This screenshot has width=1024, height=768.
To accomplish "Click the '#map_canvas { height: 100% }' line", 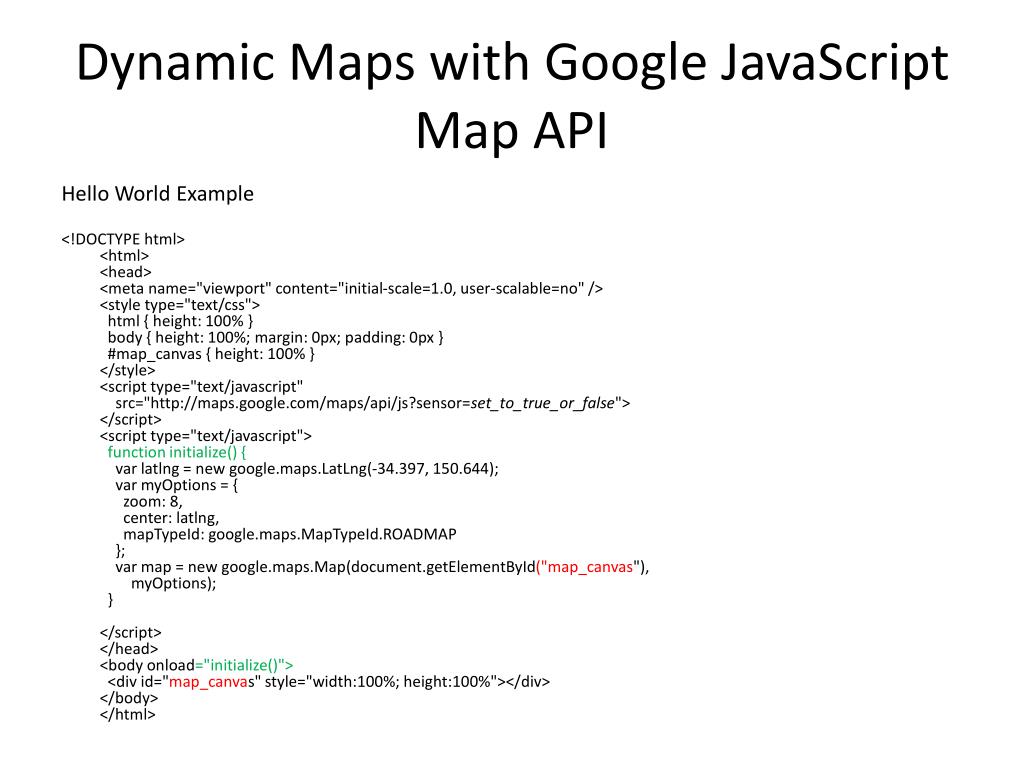I will (x=211, y=354).
